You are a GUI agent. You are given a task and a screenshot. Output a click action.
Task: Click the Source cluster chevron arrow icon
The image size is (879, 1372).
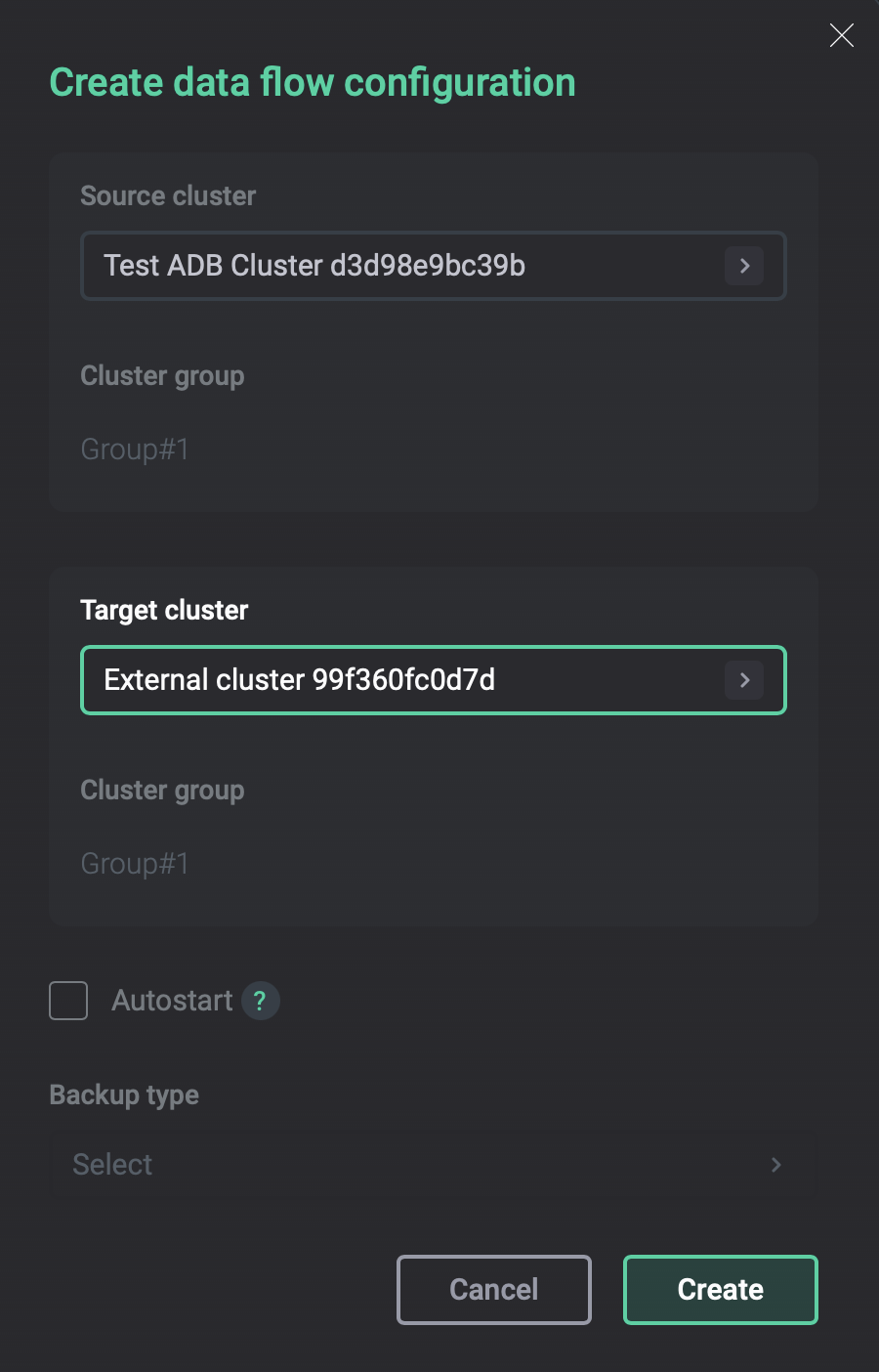click(744, 266)
